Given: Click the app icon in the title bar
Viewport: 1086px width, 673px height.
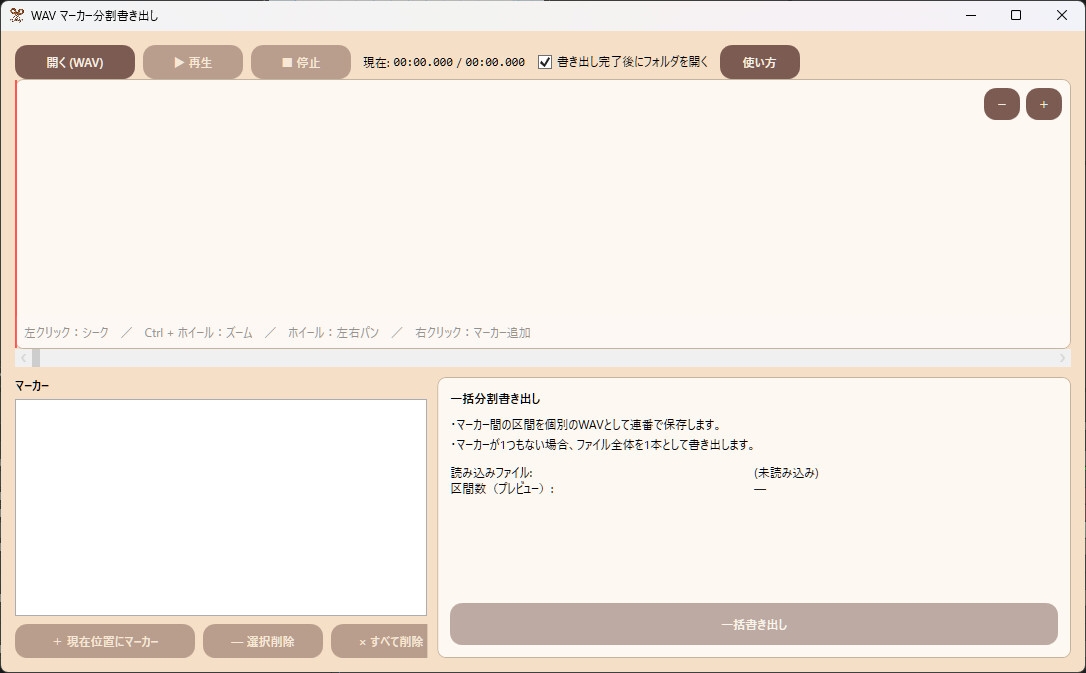Looking at the screenshot, I should [16, 15].
